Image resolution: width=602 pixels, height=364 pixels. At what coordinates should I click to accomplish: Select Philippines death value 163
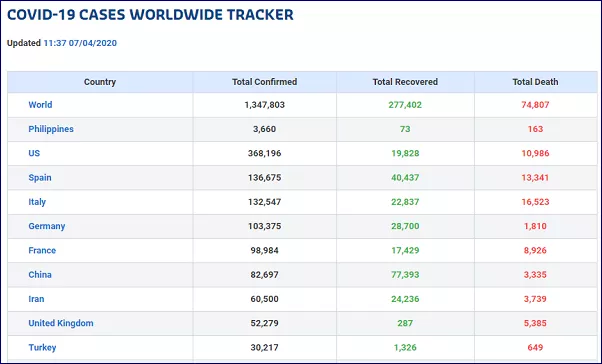(x=535, y=129)
